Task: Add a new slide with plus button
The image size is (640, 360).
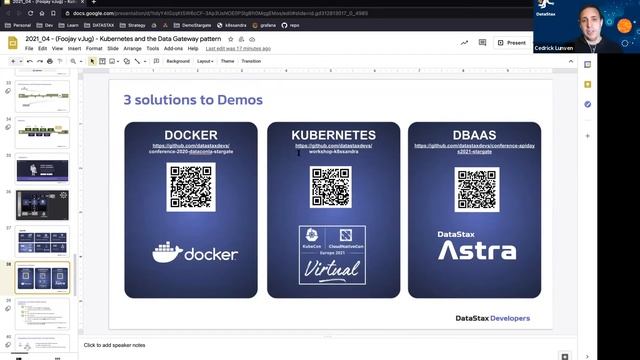Action: click(13, 61)
